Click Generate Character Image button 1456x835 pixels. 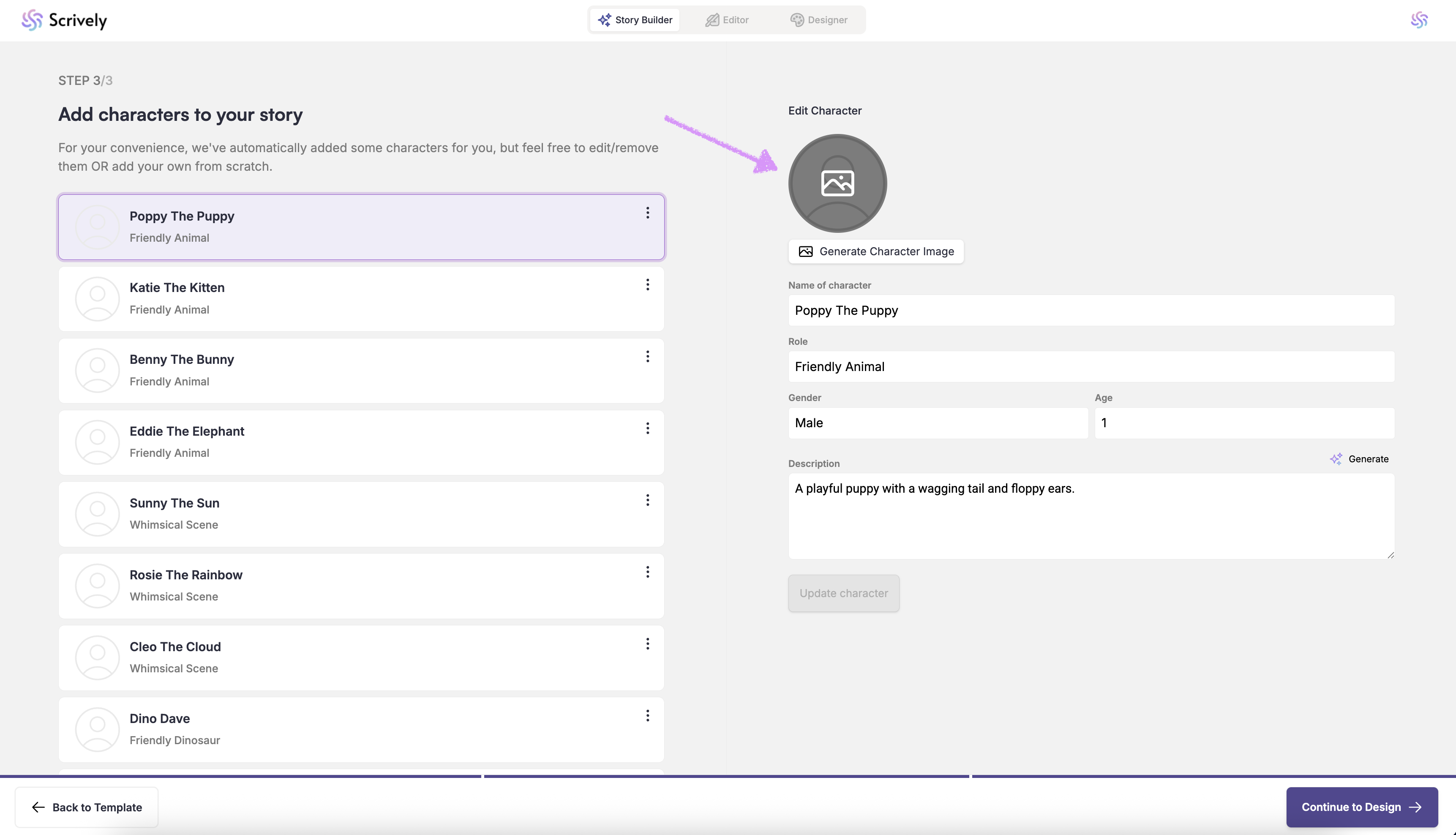875,252
